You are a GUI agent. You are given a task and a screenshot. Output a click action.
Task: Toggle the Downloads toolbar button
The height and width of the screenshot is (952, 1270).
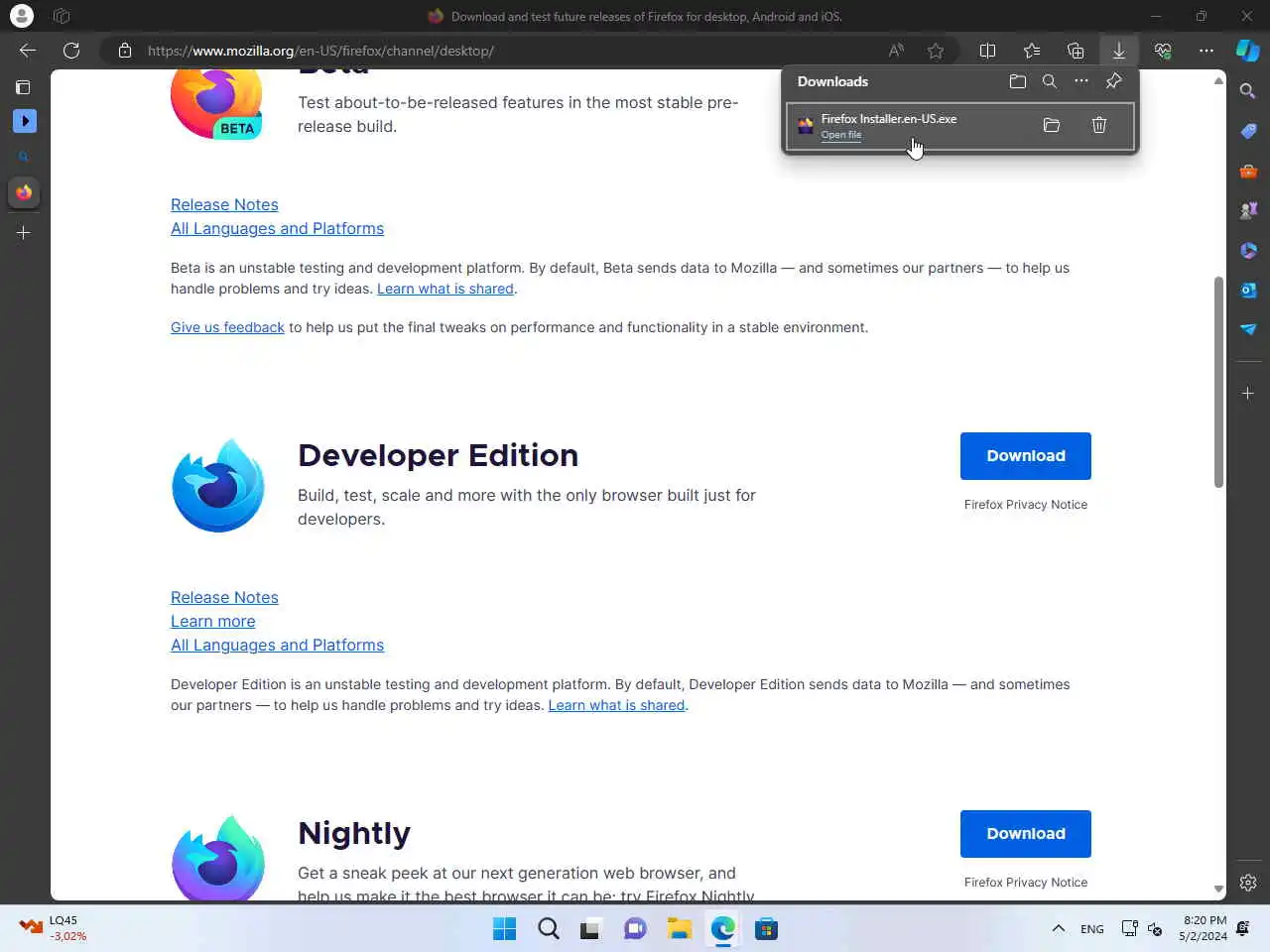coord(1119,51)
